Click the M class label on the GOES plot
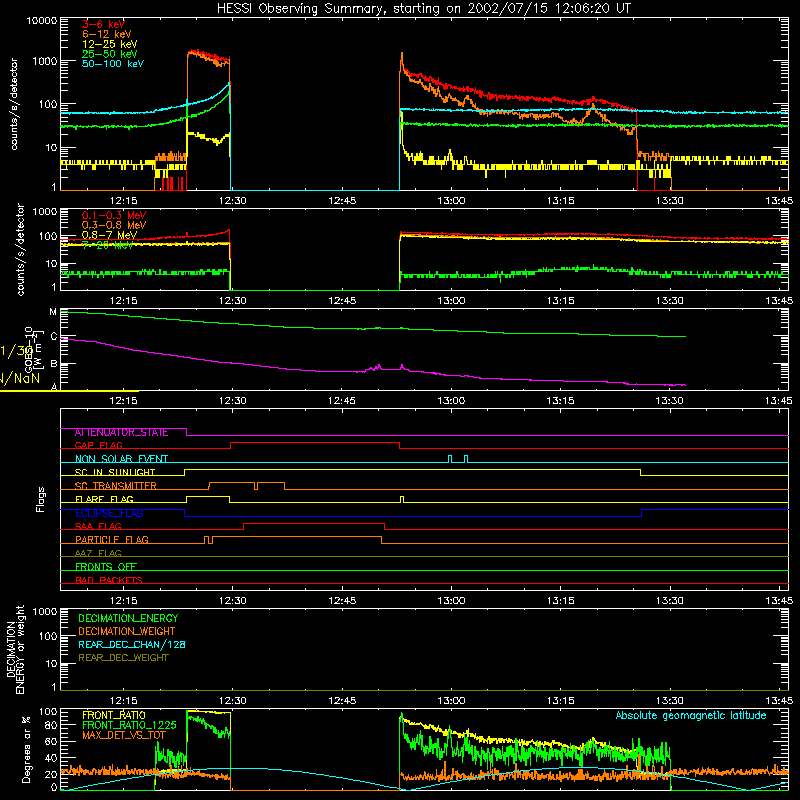Image resolution: width=800 pixels, height=800 pixels. pyautogui.click(x=53, y=312)
